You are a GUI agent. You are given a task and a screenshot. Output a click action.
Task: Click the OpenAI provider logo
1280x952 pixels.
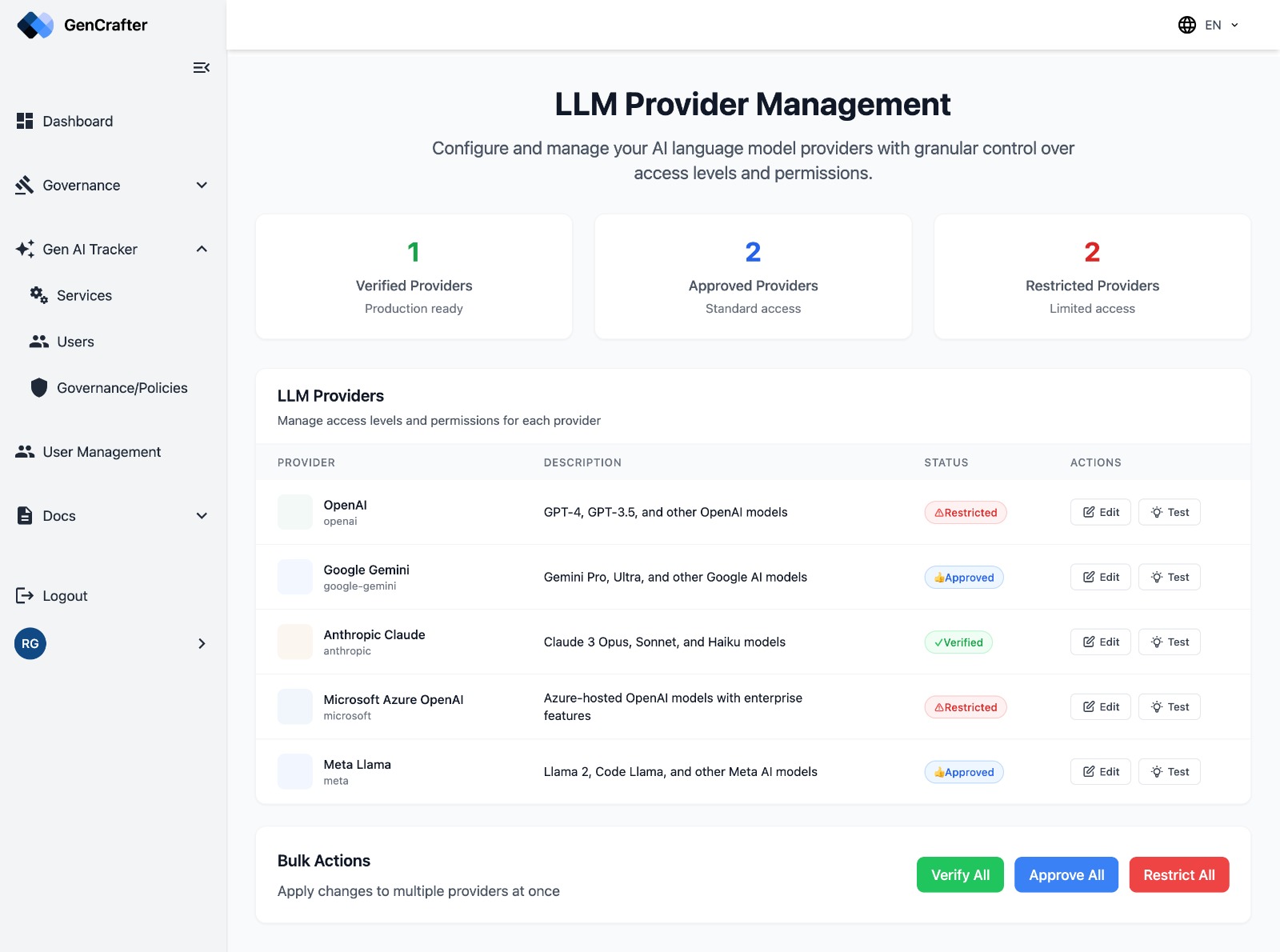coord(295,512)
